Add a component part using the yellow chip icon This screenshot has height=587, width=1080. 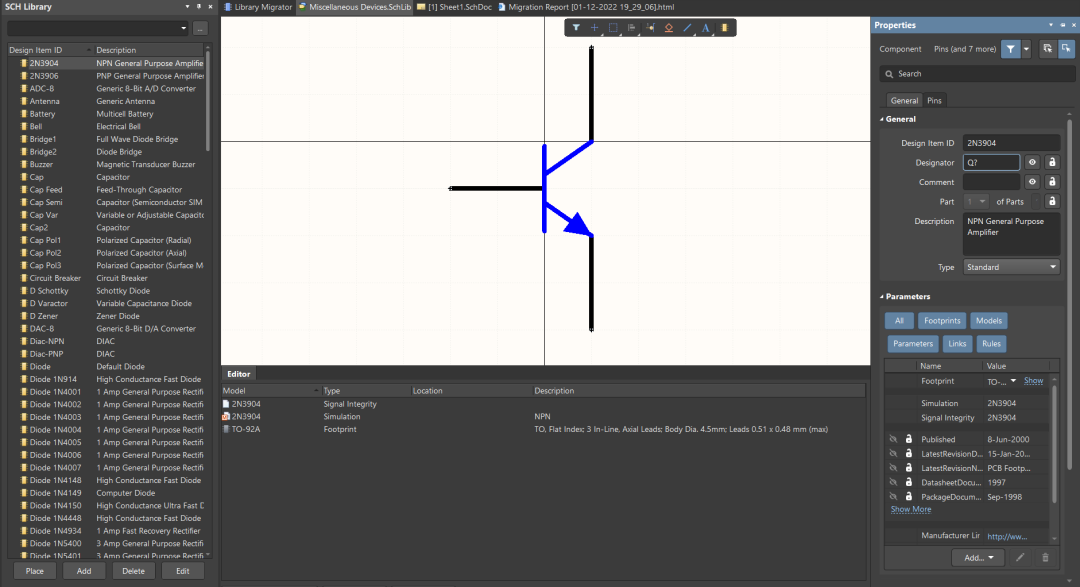(725, 28)
